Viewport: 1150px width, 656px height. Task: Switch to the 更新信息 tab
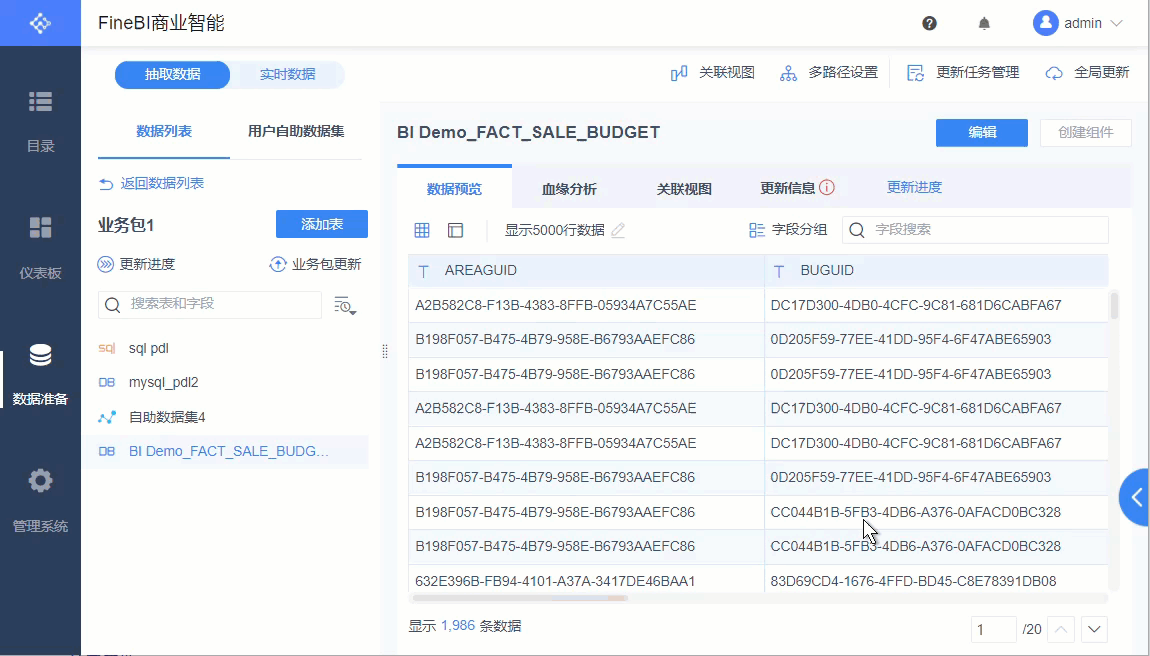coord(788,188)
